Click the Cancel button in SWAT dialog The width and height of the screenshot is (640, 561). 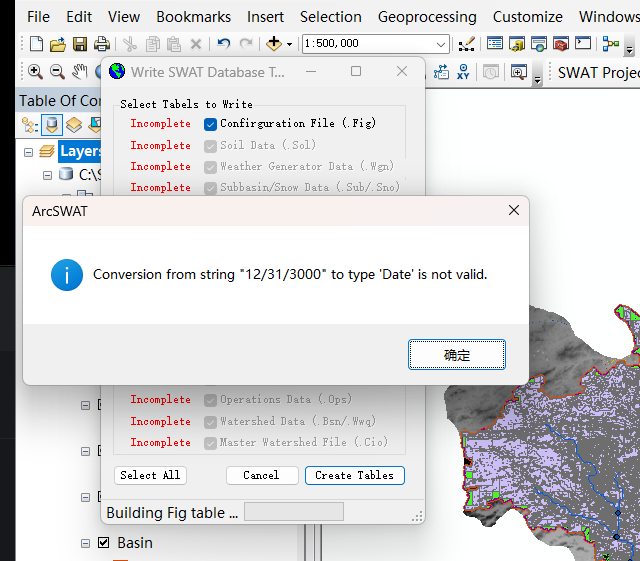(x=262, y=475)
